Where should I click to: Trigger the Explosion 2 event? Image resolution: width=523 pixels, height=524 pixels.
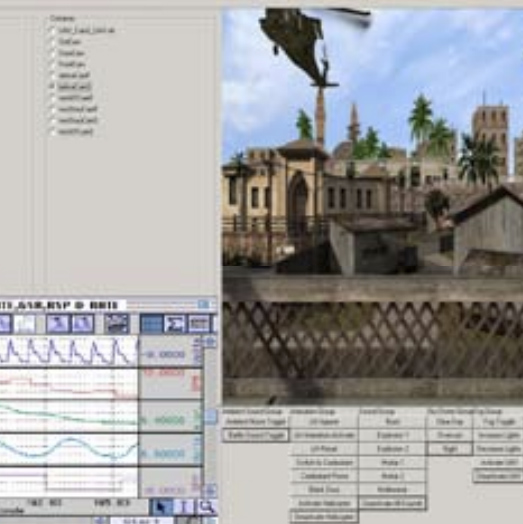tap(392, 449)
